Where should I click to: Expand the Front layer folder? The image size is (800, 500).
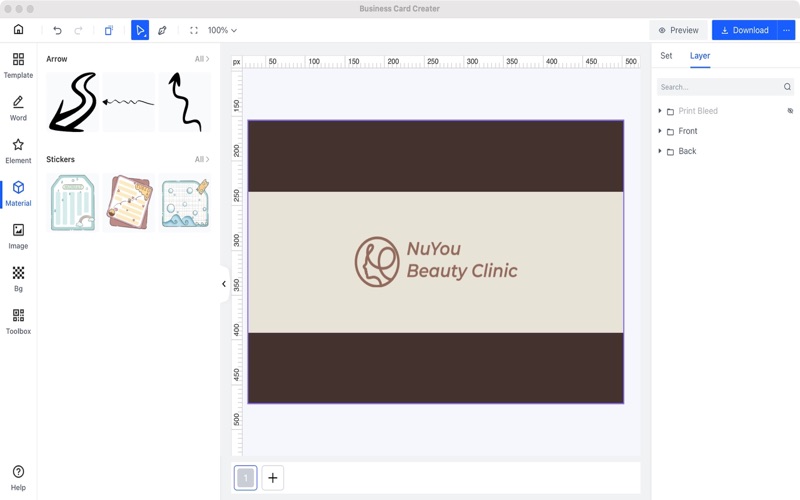click(x=660, y=131)
